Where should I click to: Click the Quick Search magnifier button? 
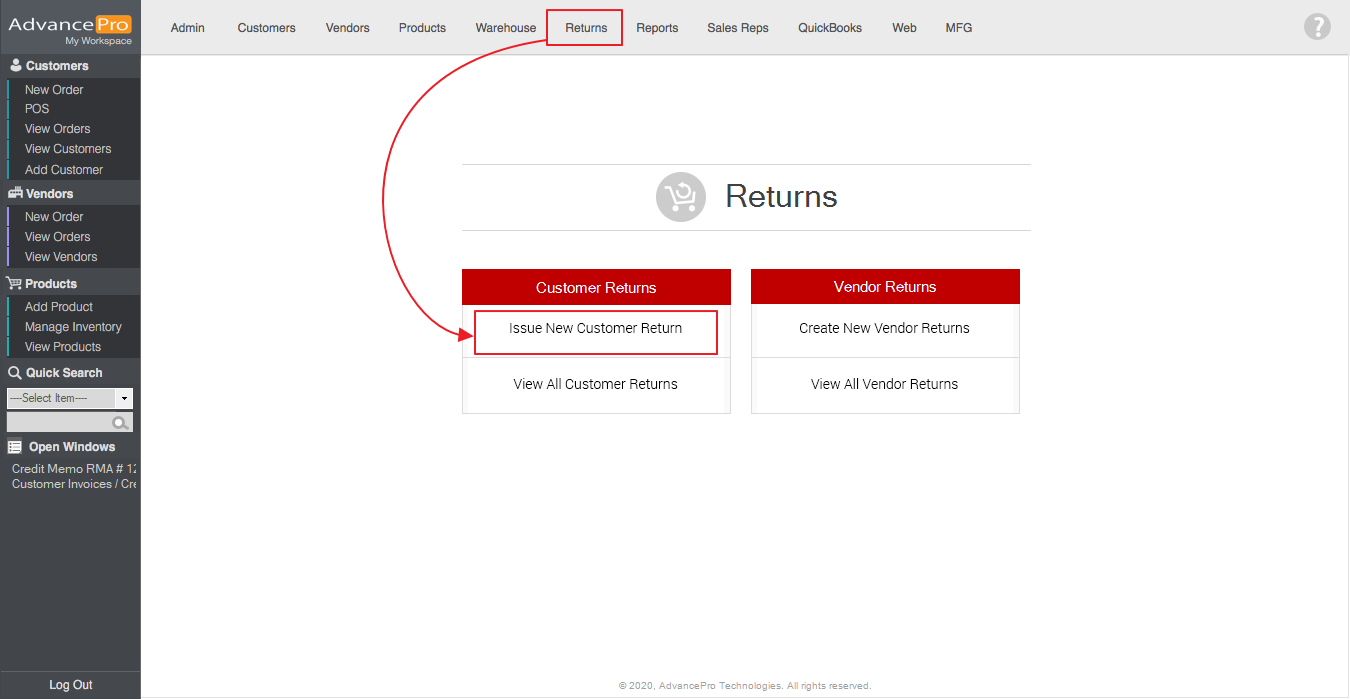coord(121,423)
